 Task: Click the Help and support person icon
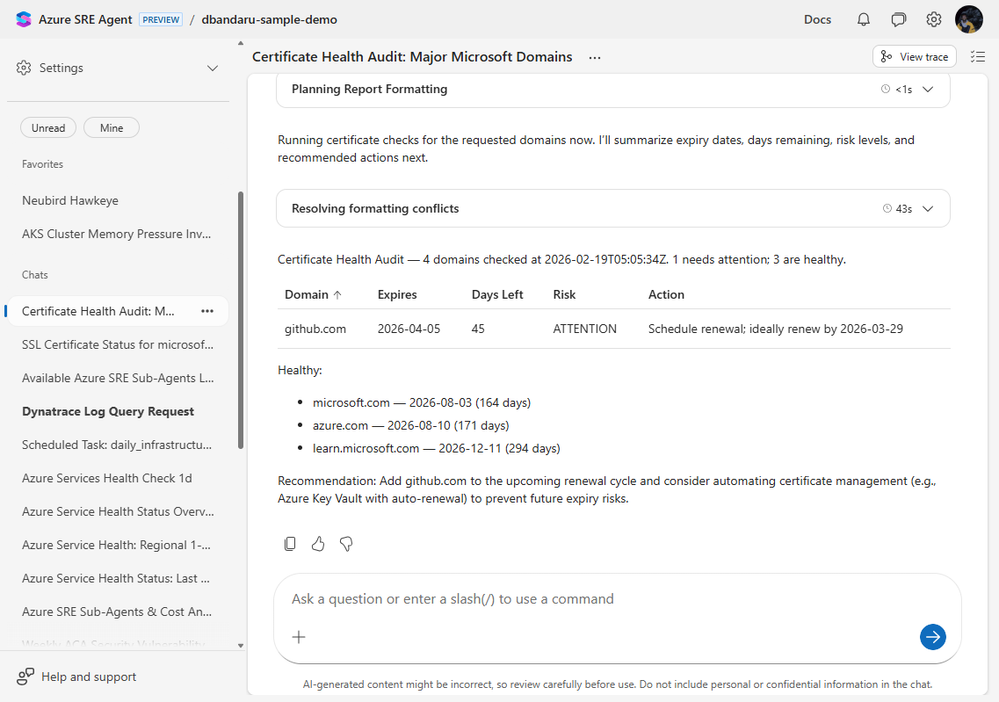[25, 677]
